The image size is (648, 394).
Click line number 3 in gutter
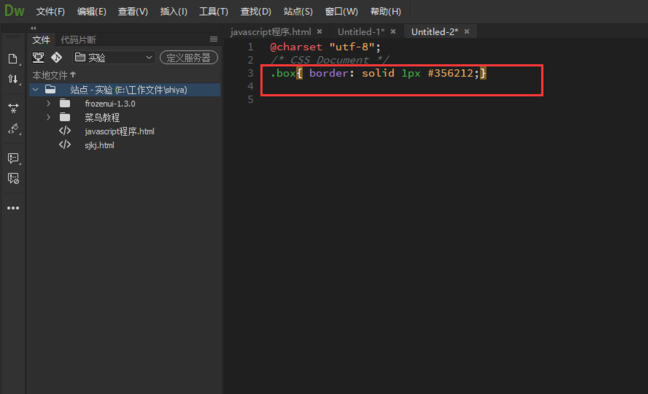[250, 73]
